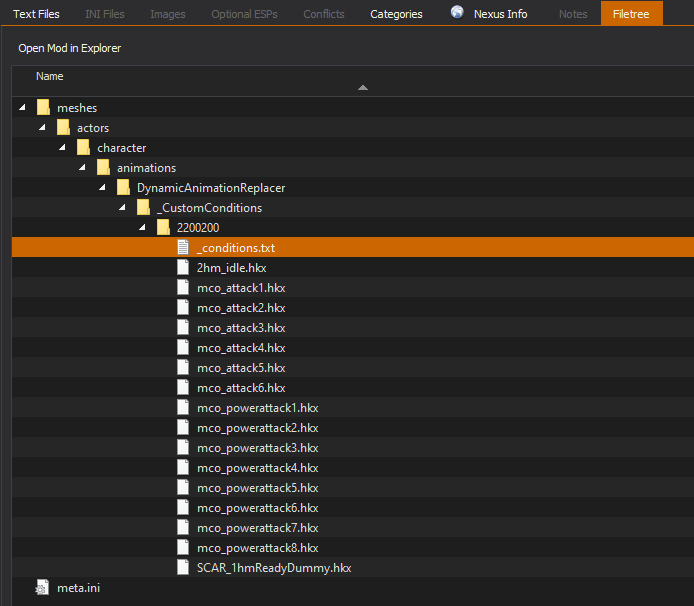Click the meshes folder icon
Viewport: 694px width, 606px height.
pyautogui.click(x=43, y=108)
